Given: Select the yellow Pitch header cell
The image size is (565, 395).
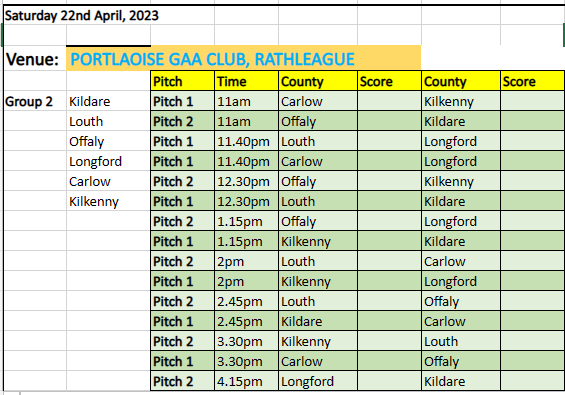Looking at the screenshot, I should coord(182,81).
